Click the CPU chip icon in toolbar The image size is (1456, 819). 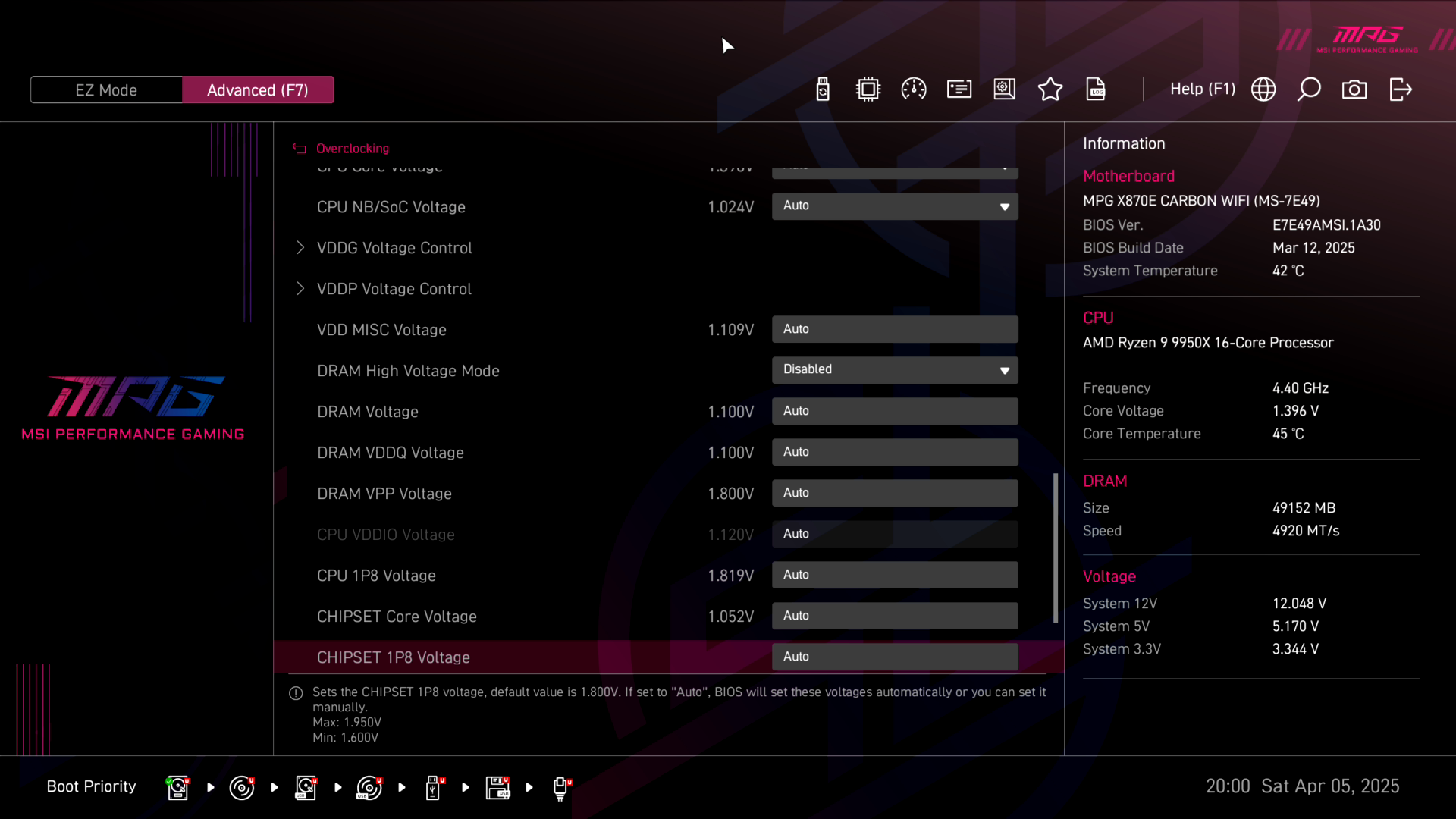point(868,89)
